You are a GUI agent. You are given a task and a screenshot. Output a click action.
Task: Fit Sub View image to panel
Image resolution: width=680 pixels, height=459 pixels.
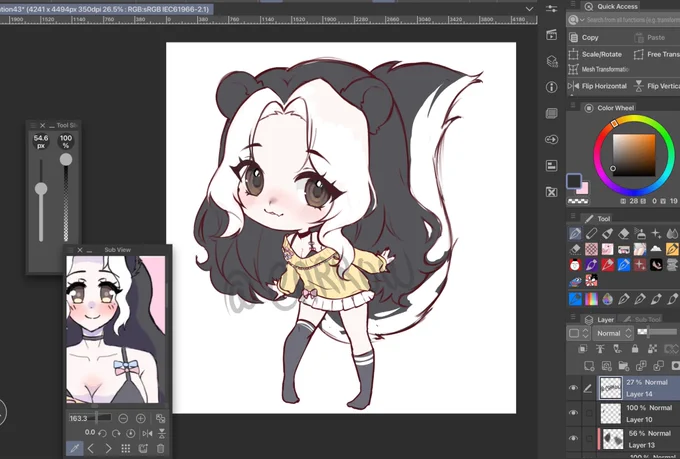click(x=160, y=418)
